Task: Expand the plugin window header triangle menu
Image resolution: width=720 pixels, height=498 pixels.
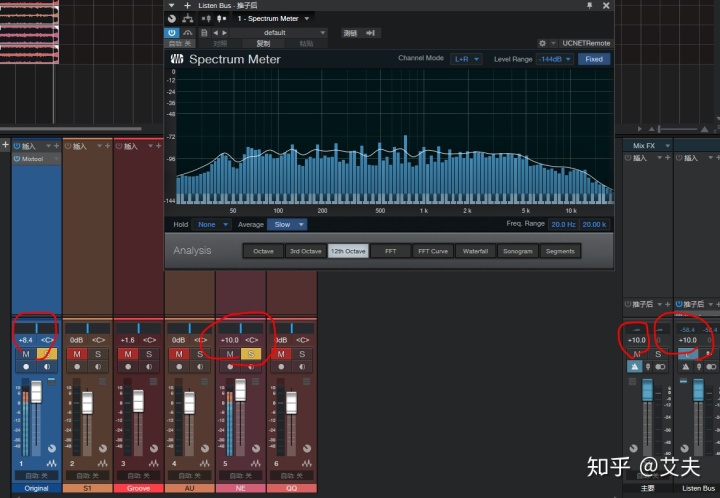Action: coord(171,6)
